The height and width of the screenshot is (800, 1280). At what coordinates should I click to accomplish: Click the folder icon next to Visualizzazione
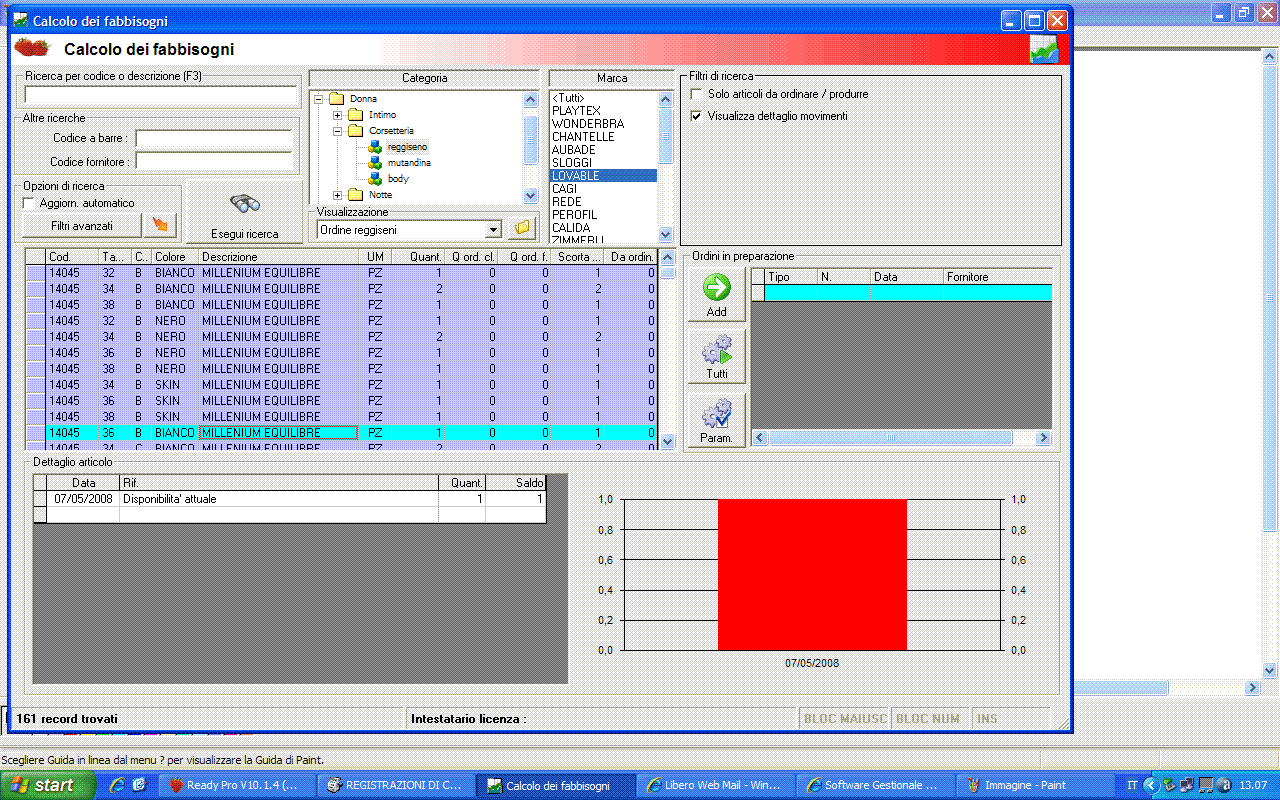point(521,228)
